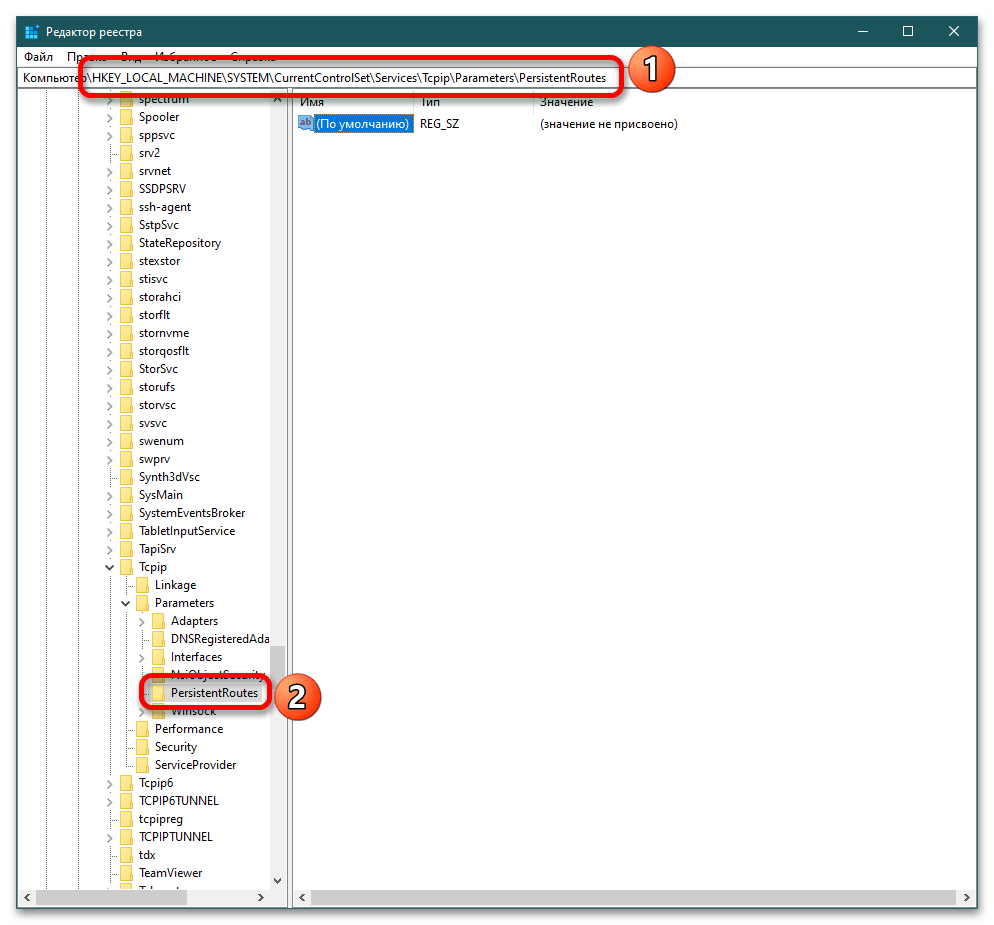Click the Synth3dVsc folder icon
Screen dimensions: 994x925
127,477
